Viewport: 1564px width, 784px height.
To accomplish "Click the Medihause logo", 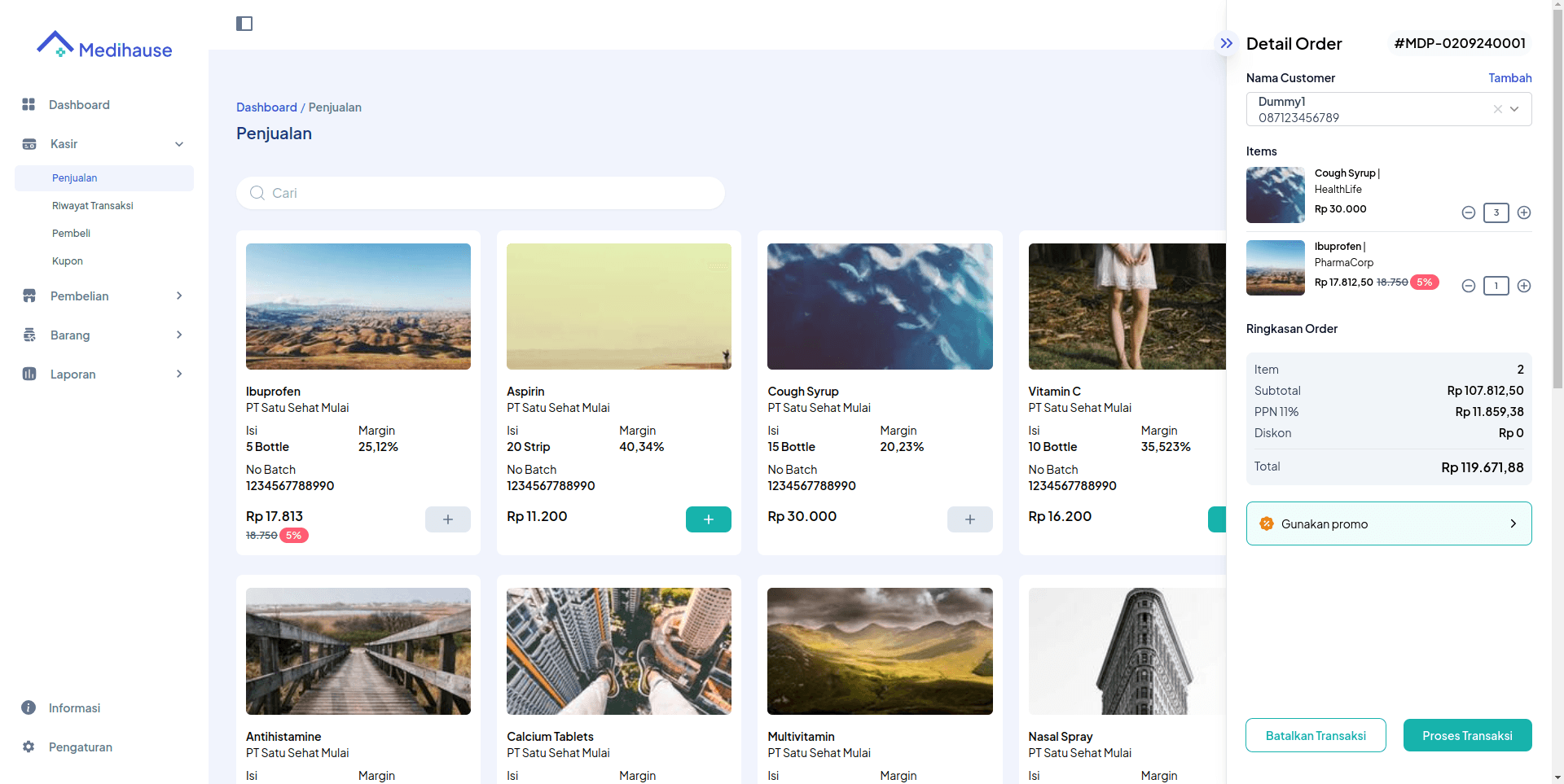I will [104, 46].
